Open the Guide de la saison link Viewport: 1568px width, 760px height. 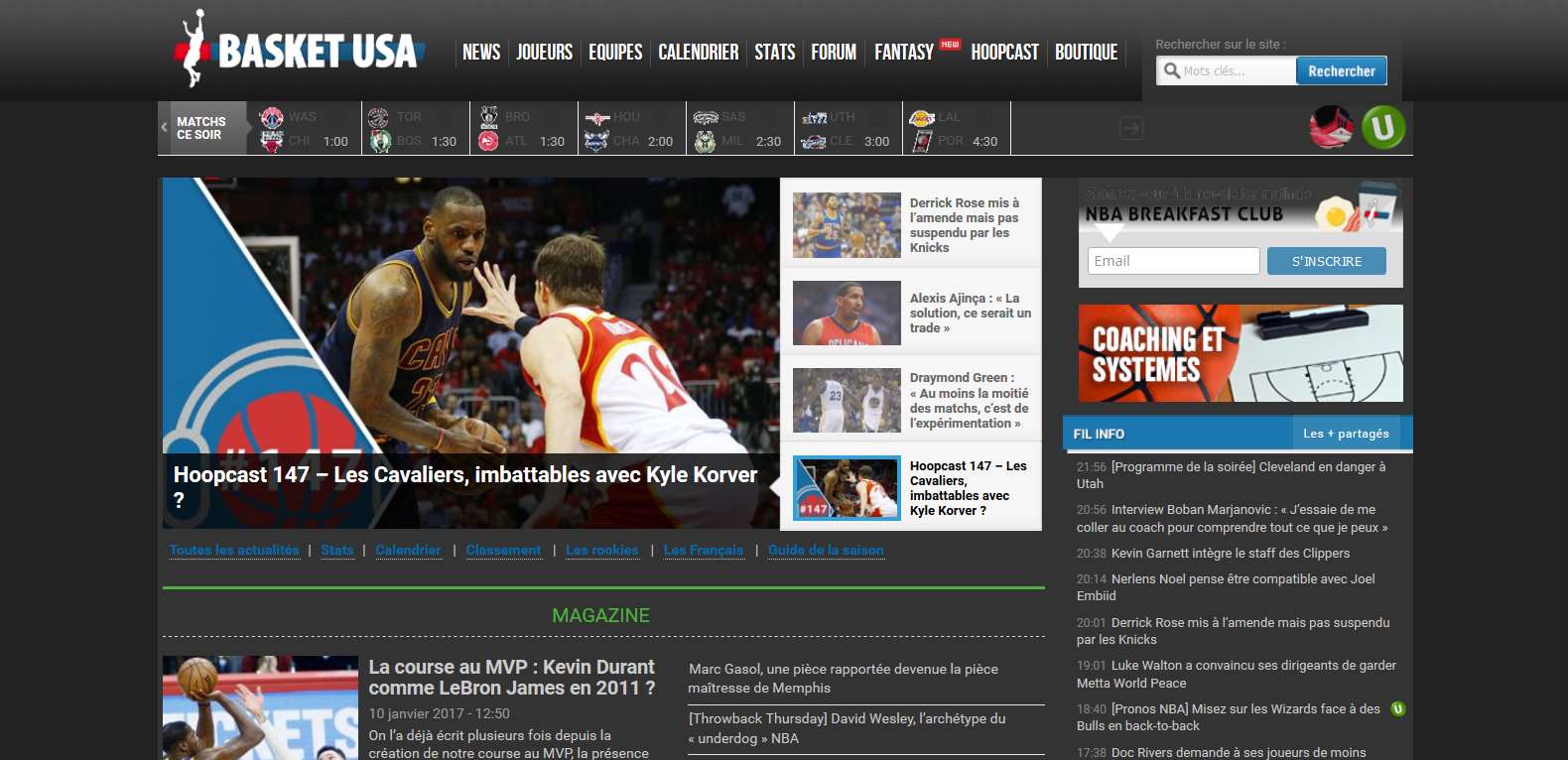(x=826, y=550)
